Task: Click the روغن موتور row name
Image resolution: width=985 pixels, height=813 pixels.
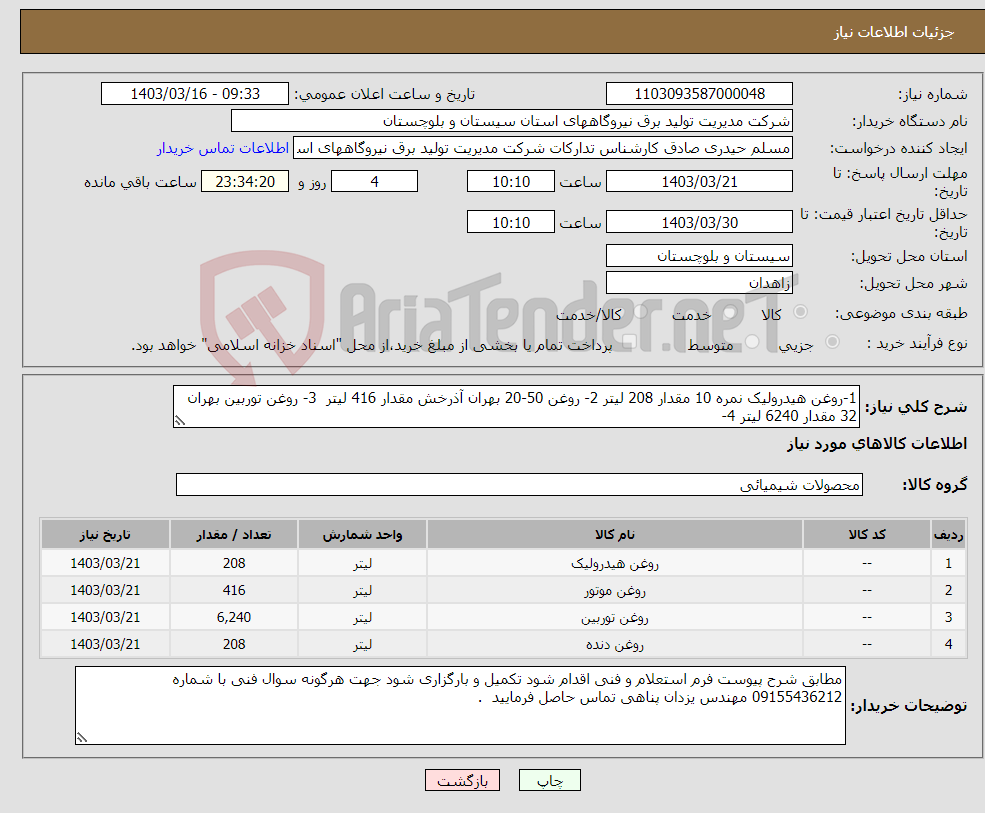Action: coord(615,591)
